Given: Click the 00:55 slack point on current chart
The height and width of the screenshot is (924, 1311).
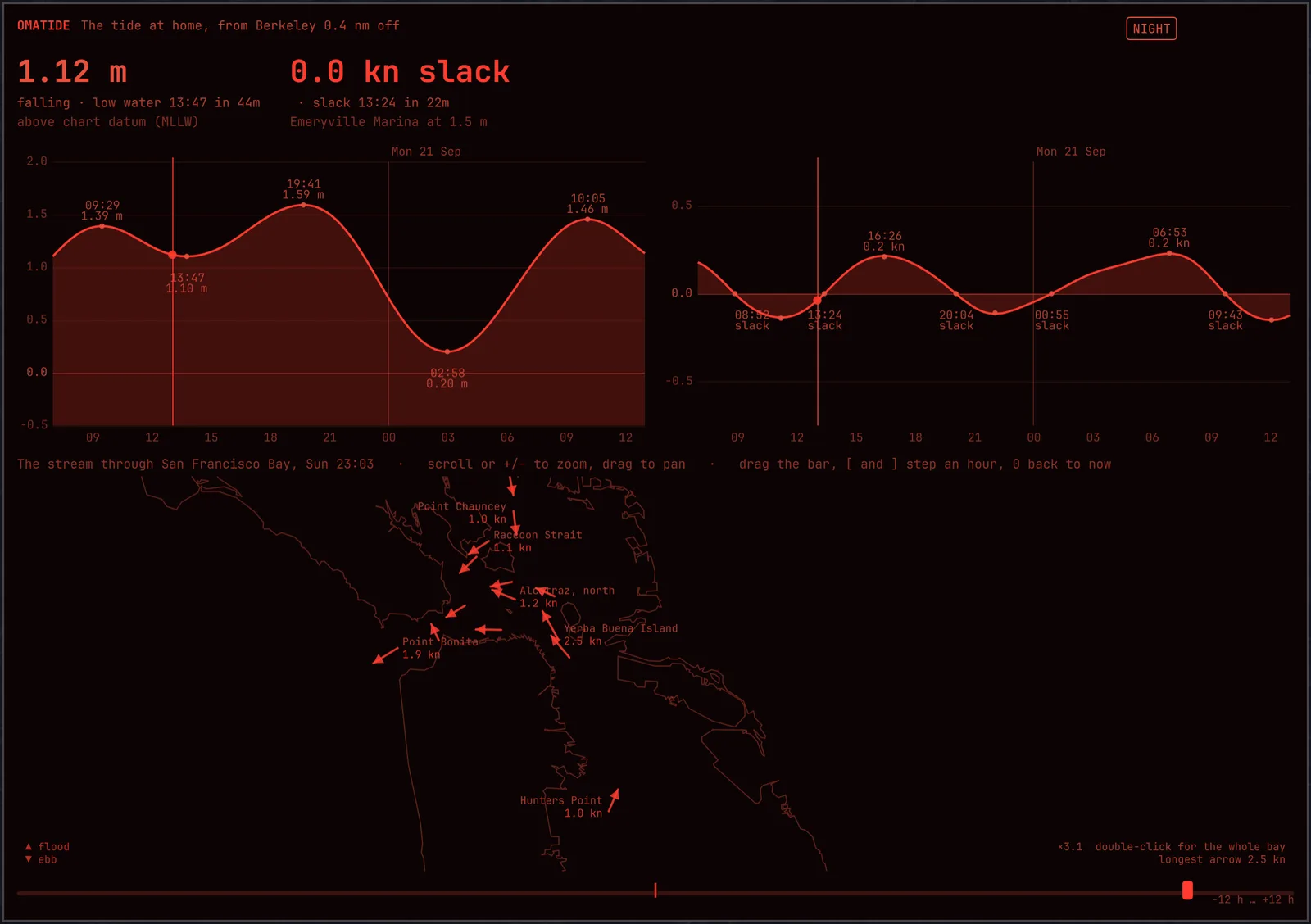Looking at the screenshot, I should pyautogui.click(x=1051, y=293).
